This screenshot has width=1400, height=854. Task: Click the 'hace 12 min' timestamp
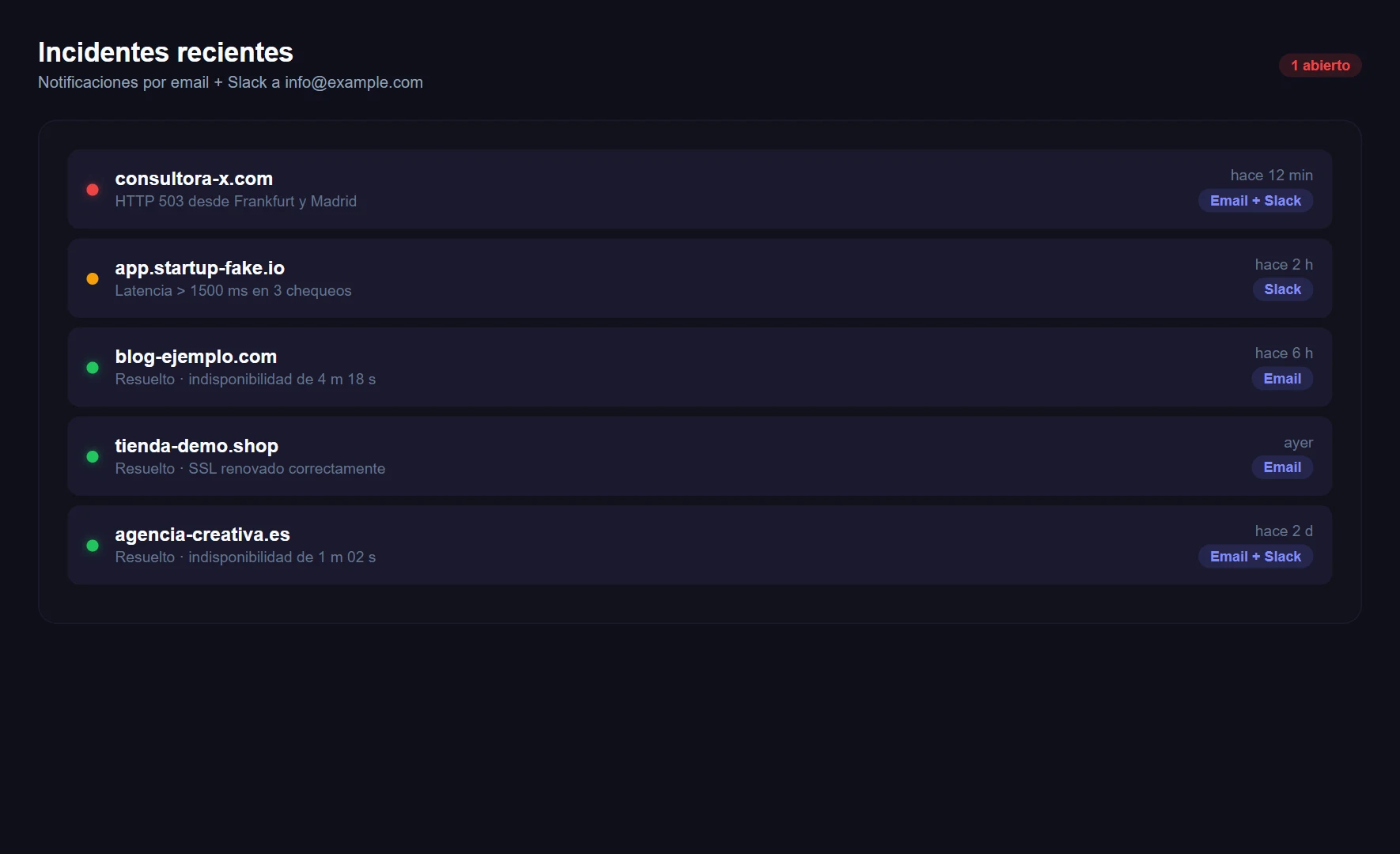tap(1271, 176)
